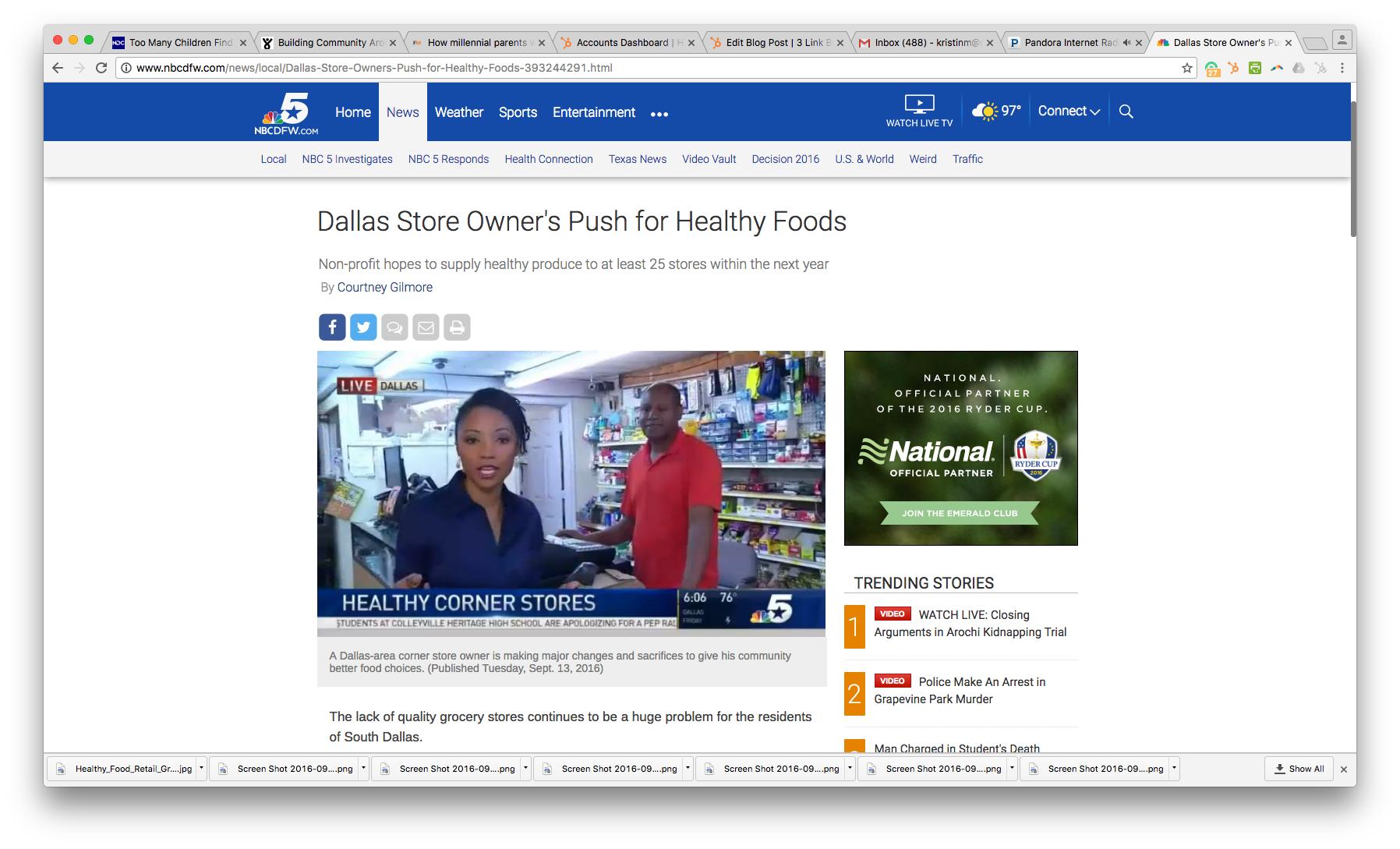Click the page vertical scrollbar
Viewport: 1400px width, 849px height.
pos(1352,170)
